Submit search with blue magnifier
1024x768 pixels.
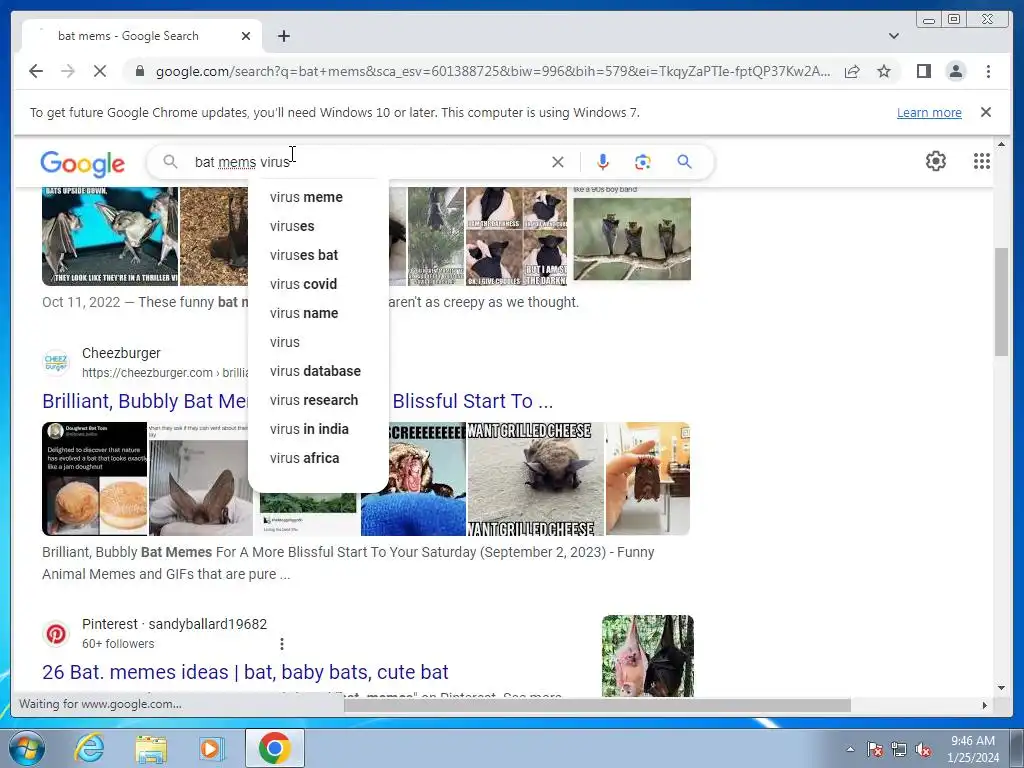(x=684, y=161)
